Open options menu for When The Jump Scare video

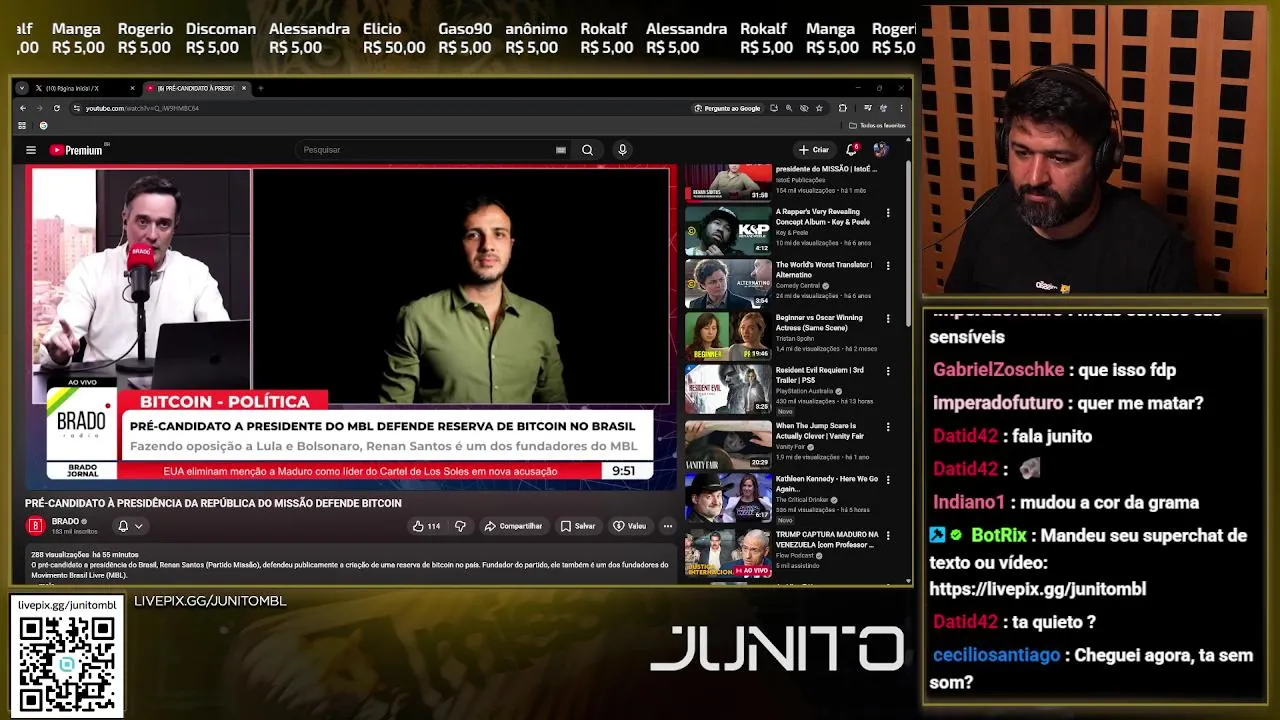click(888, 427)
